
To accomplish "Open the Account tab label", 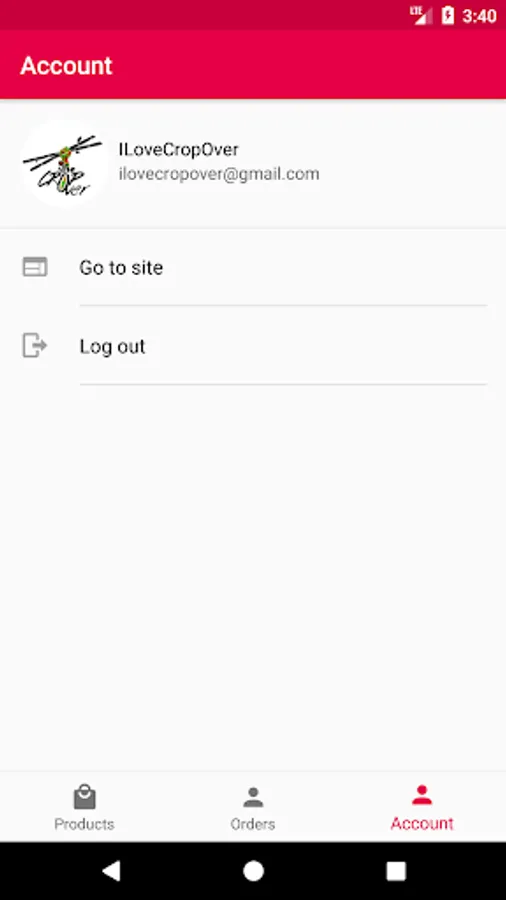I will pyautogui.click(x=422, y=824).
